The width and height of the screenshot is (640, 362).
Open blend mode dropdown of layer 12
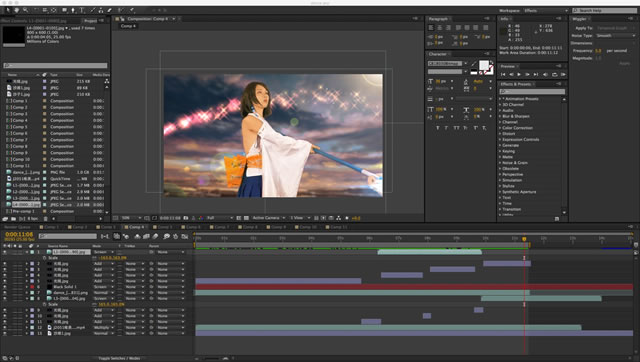[x=104, y=327]
